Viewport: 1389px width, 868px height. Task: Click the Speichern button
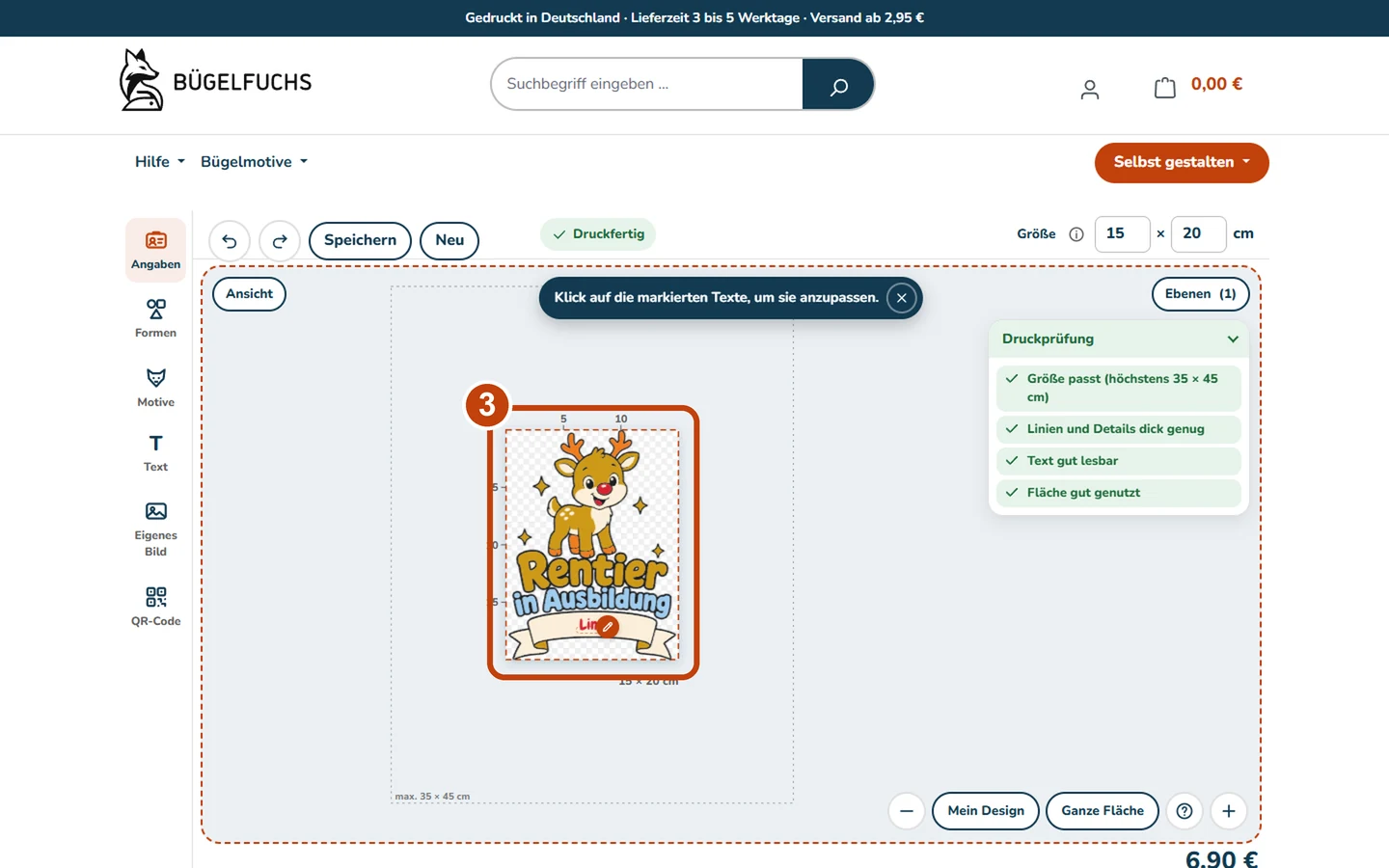(360, 241)
